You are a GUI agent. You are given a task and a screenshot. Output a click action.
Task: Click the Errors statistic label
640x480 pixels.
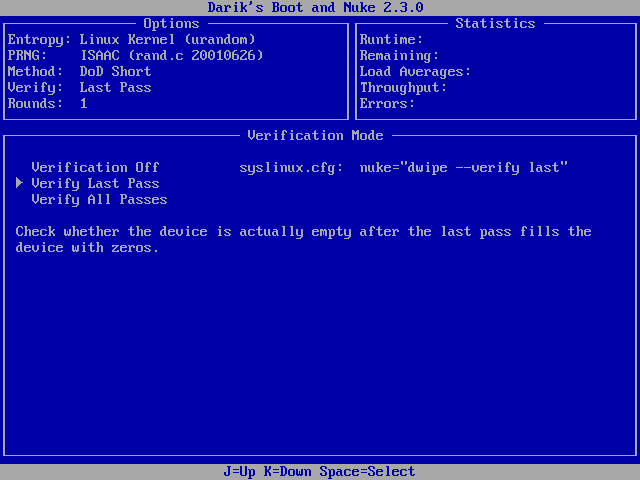(387, 103)
